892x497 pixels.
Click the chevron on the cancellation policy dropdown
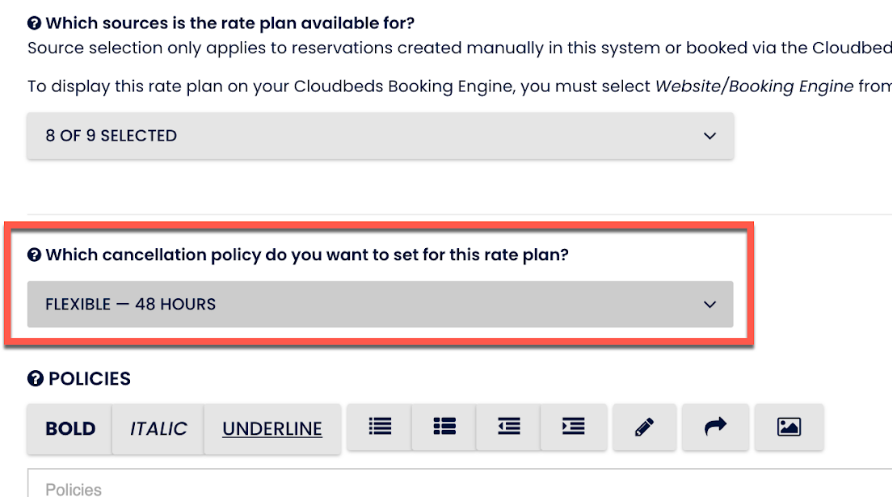[x=710, y=304]
